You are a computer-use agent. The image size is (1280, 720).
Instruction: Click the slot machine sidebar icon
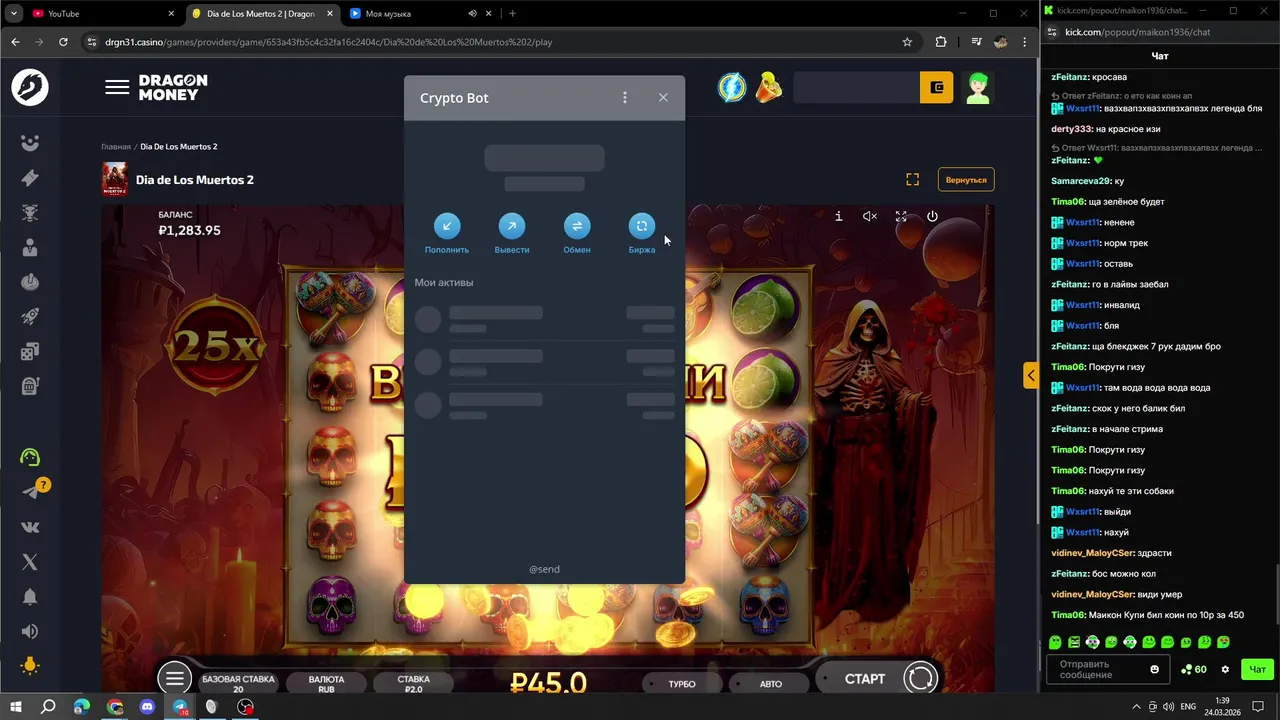pos(30,386)
